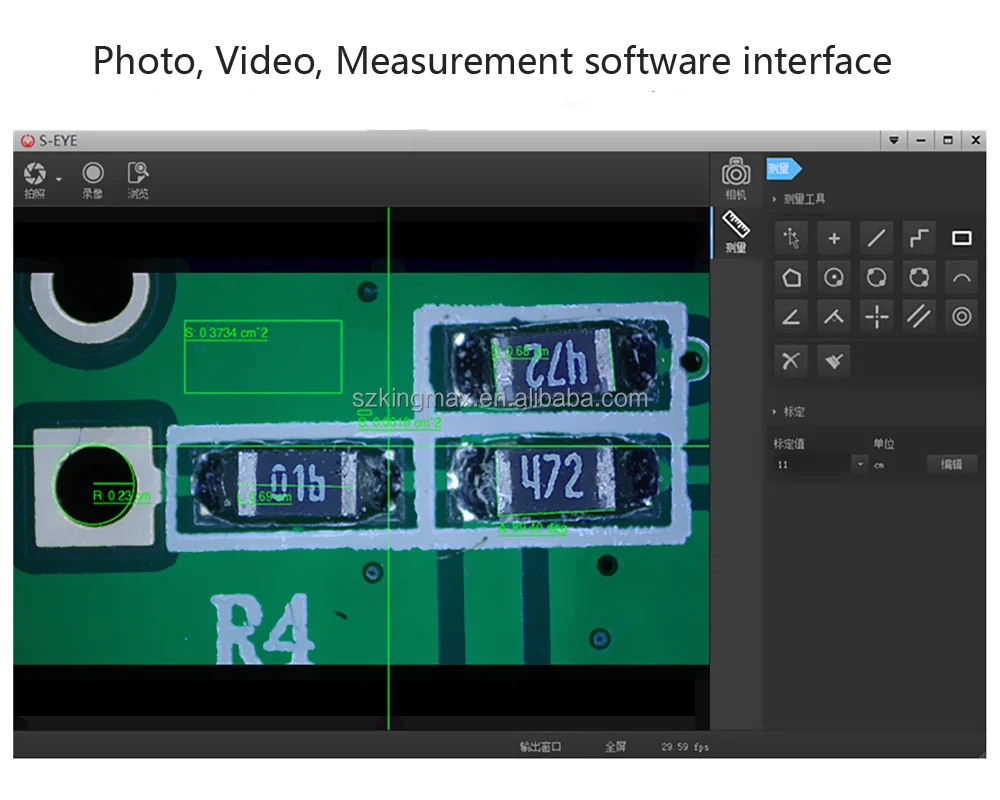The width and height of the screenshot is (1000, 800).
Task: Switch to the 测量 ruler tab
Action: [736, 231]
